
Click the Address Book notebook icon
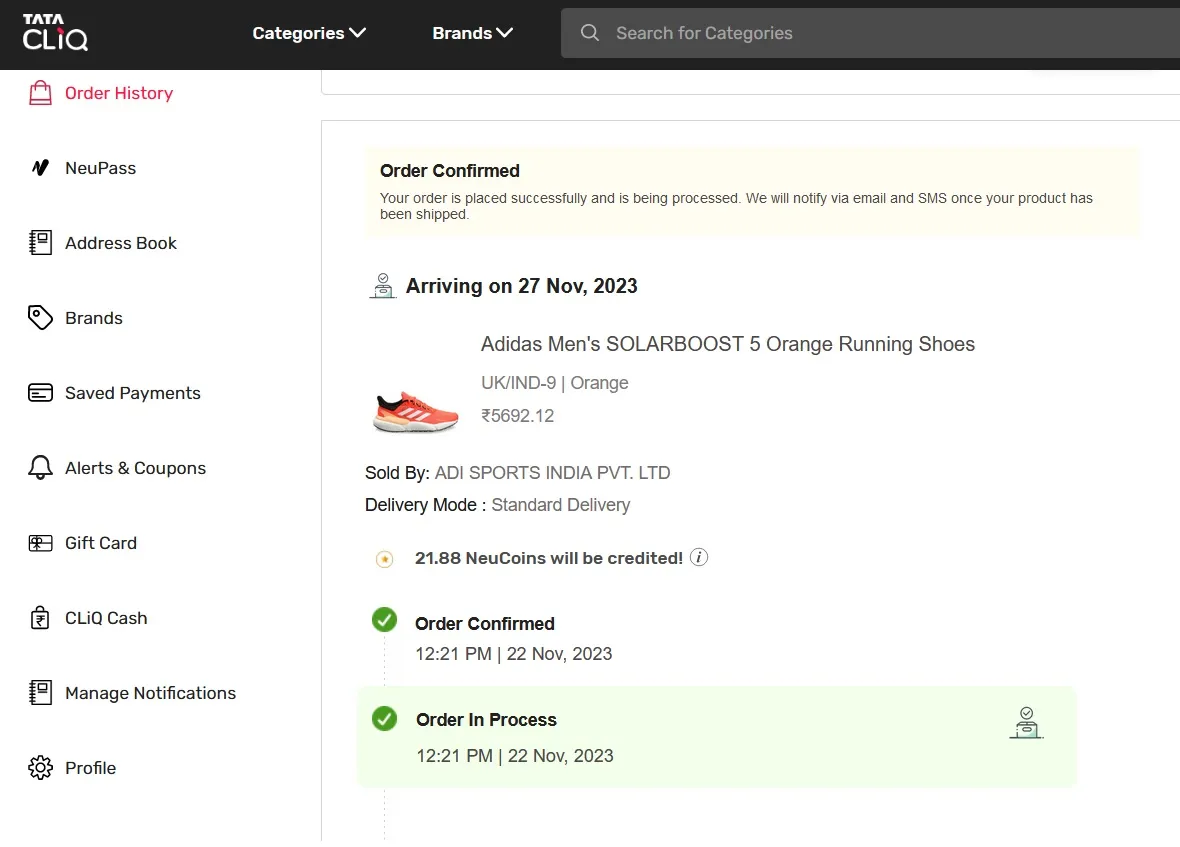41,243
